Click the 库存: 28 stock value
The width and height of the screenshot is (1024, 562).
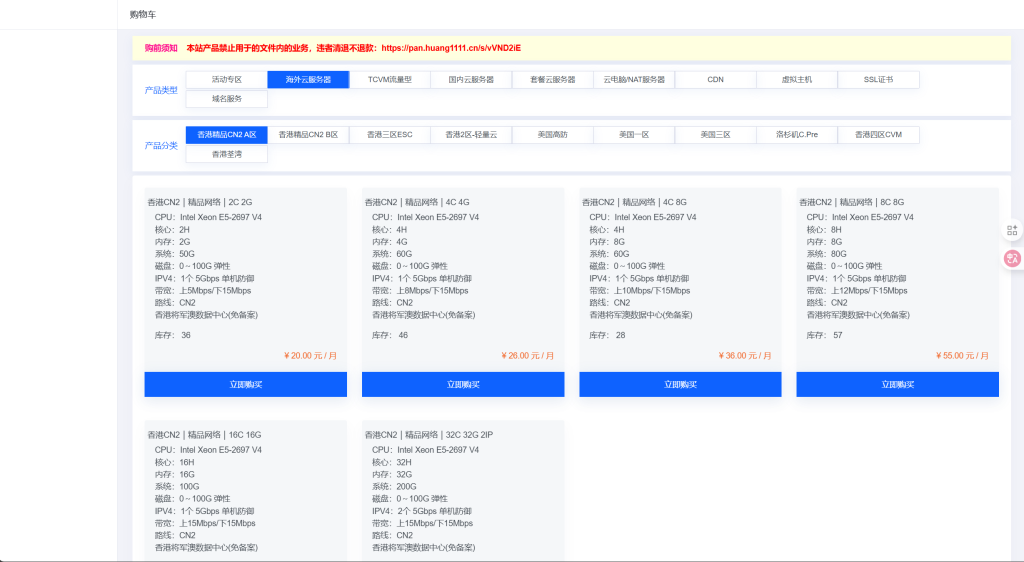[x=607, y=335]
